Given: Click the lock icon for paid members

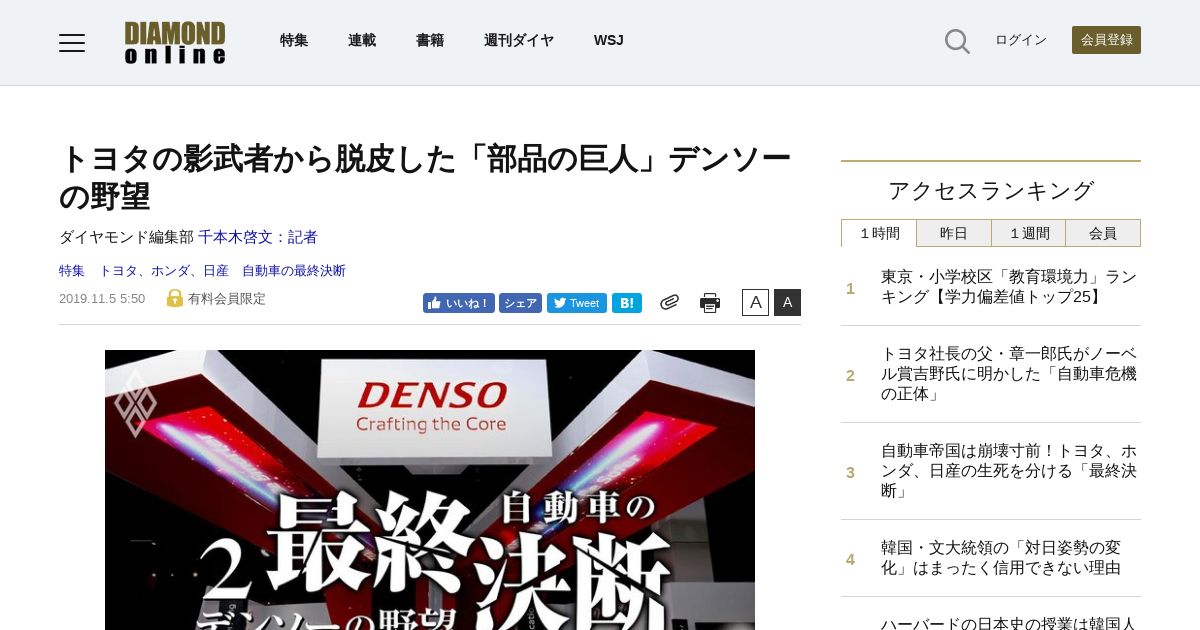Looking at the screenshot, I should coord(175,298).
